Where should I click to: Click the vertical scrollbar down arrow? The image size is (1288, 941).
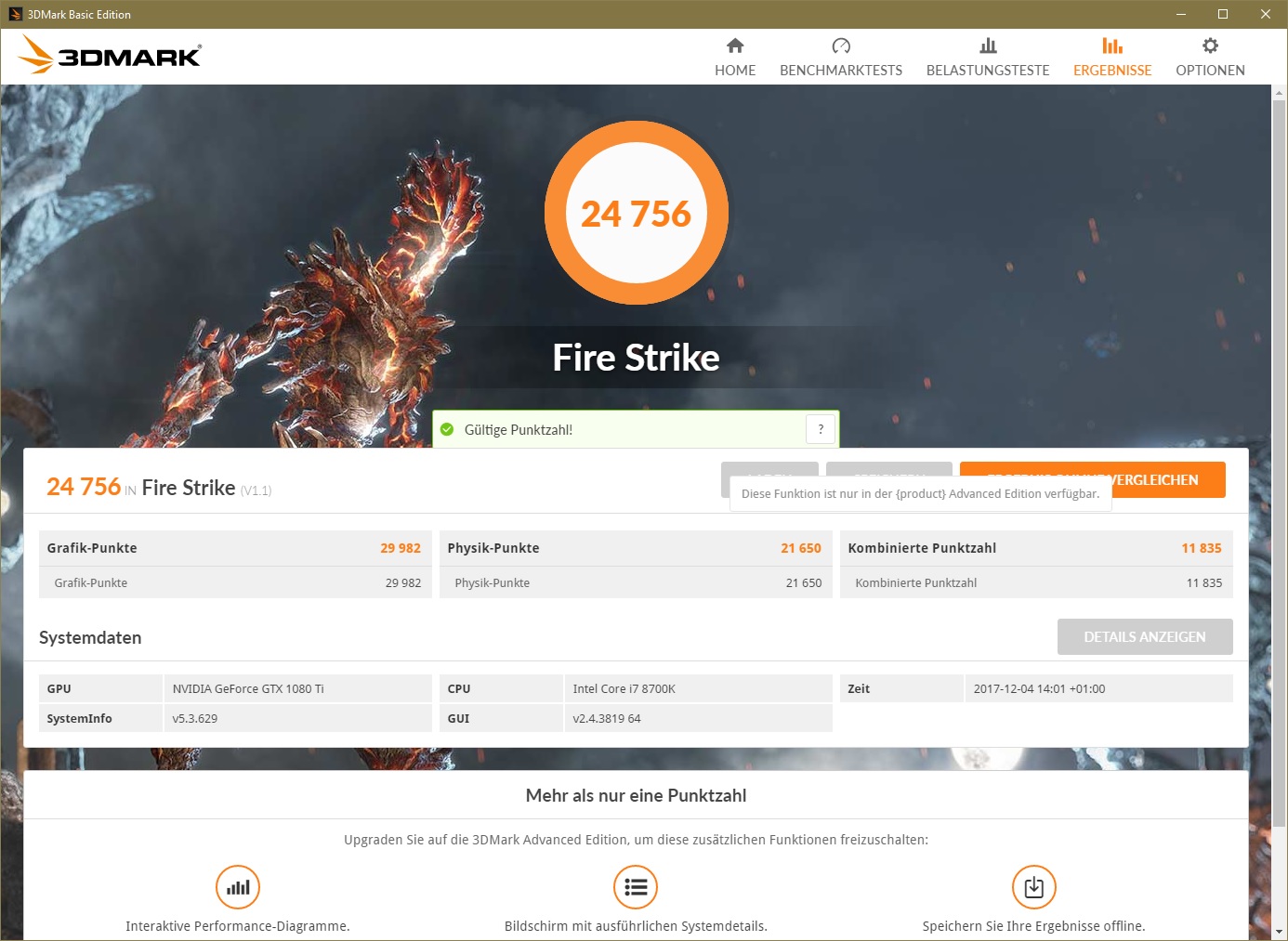pyautogui.click(x=1280, y=932)
